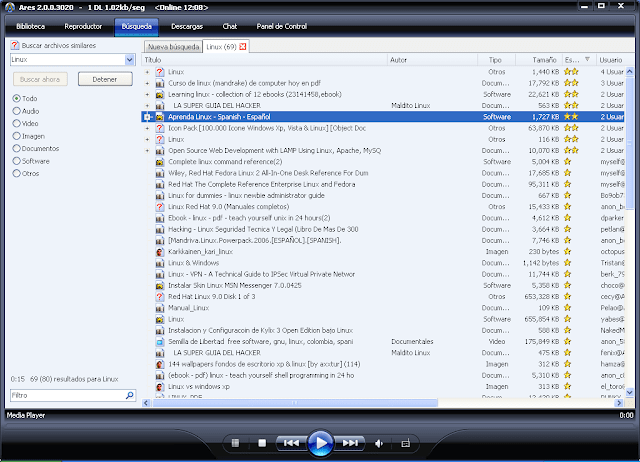Switch to the Reproductor tab
This screenshot has height=462, width=640.
(x=83, y=27)
